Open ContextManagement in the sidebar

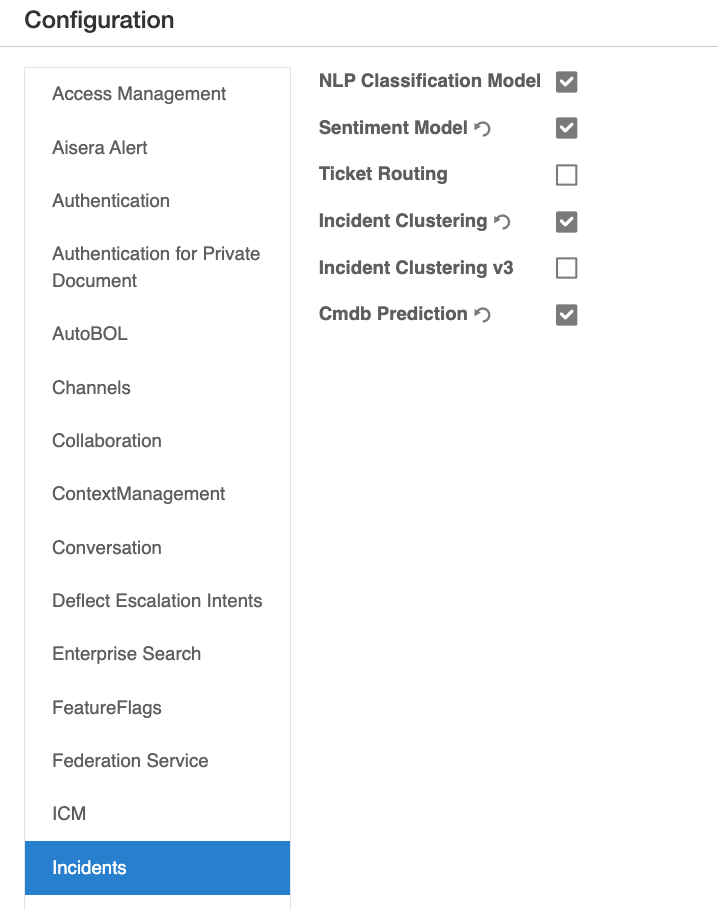[x=139, y=494]
